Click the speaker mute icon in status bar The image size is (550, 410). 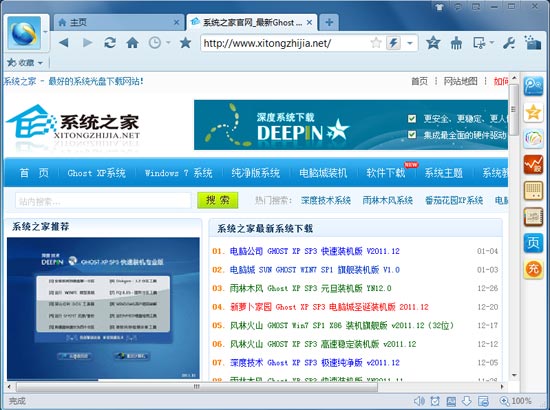(419, 401)
